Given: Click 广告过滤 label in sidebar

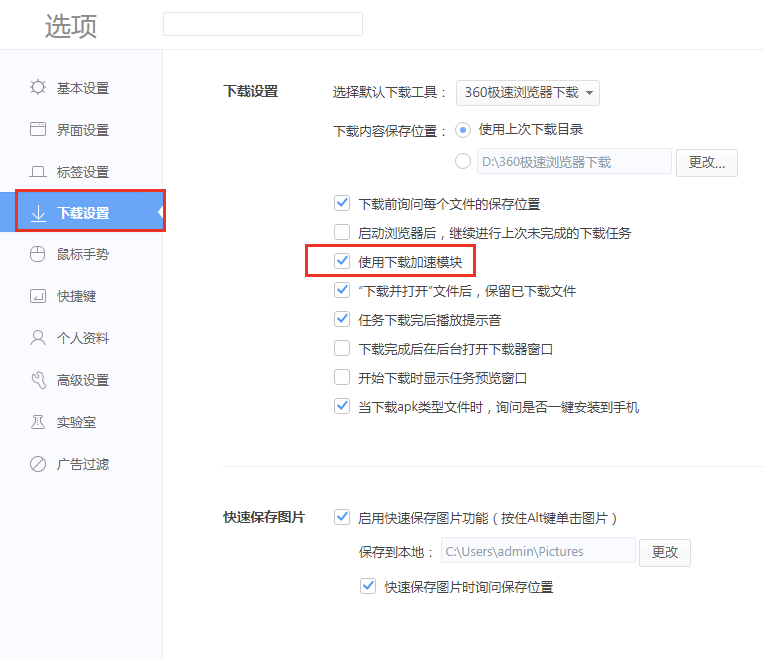Looking at the screenshot, I should pos(83,464).
